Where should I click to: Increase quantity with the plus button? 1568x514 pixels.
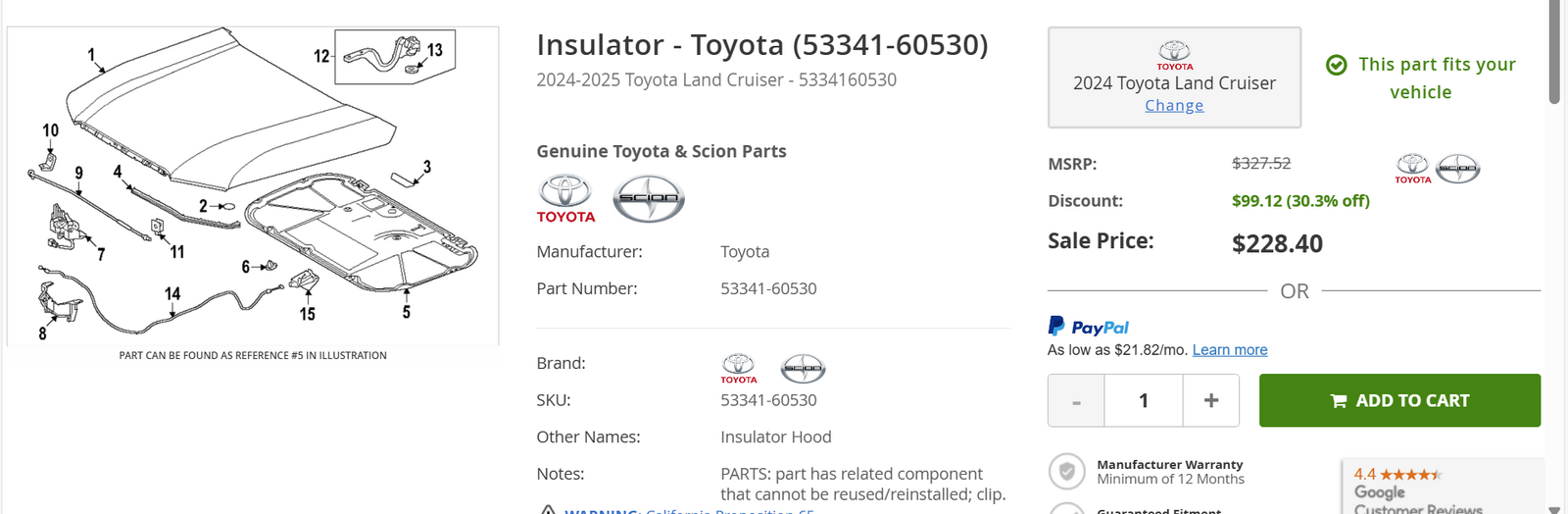(1211, 400)
